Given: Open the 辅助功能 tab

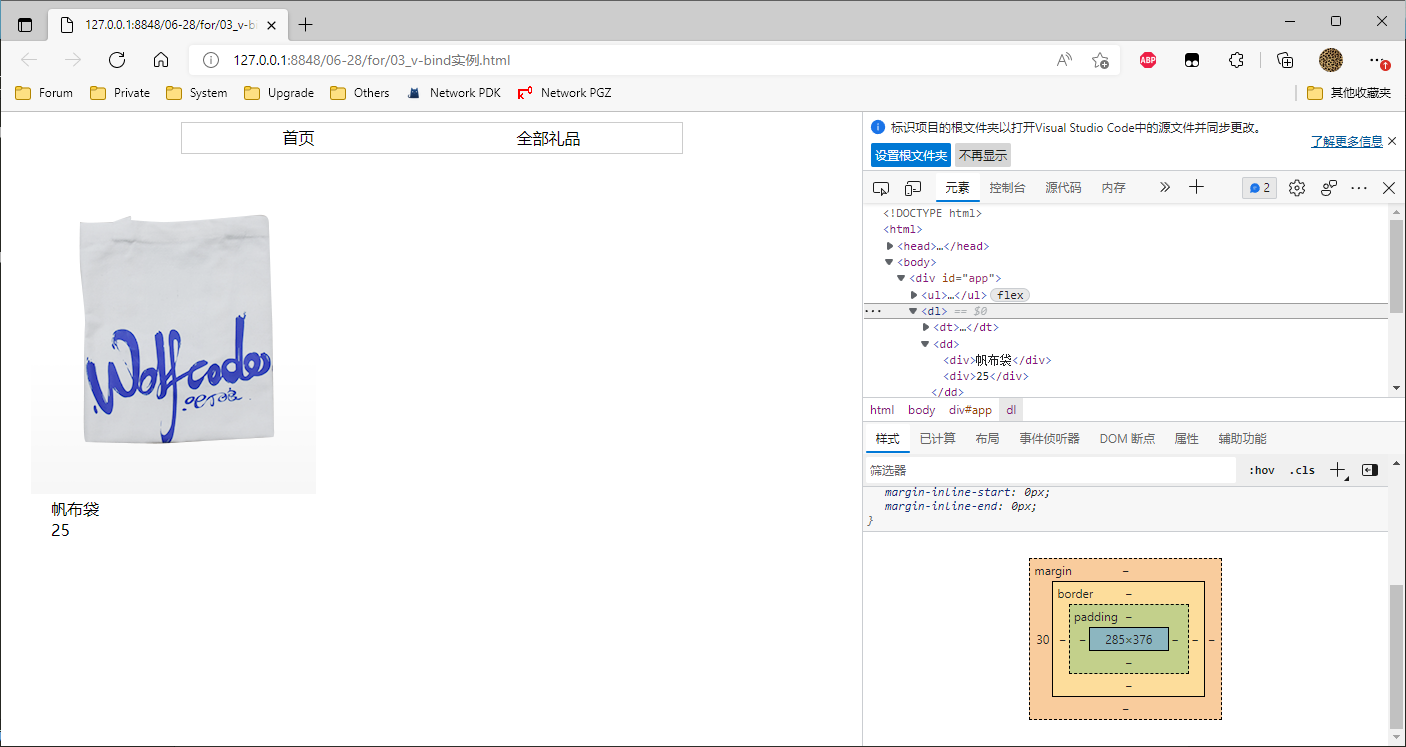Looking at the screenshot, I should pos(1242,439).
